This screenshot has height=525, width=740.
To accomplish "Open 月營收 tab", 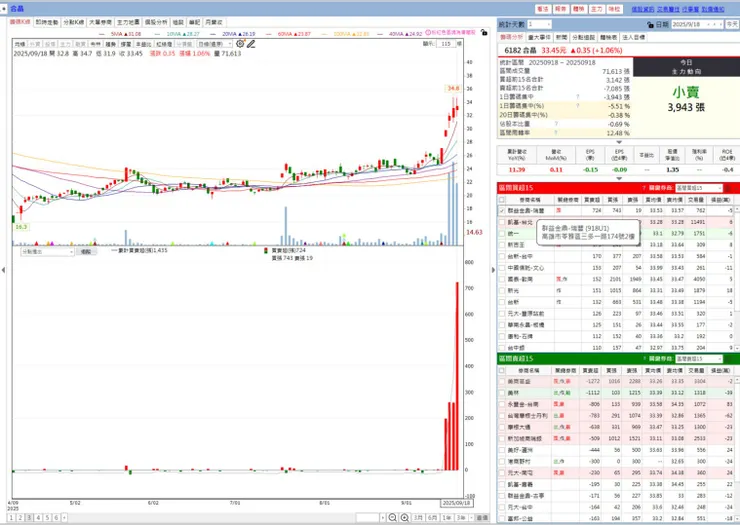I will [x=215, y=22].
